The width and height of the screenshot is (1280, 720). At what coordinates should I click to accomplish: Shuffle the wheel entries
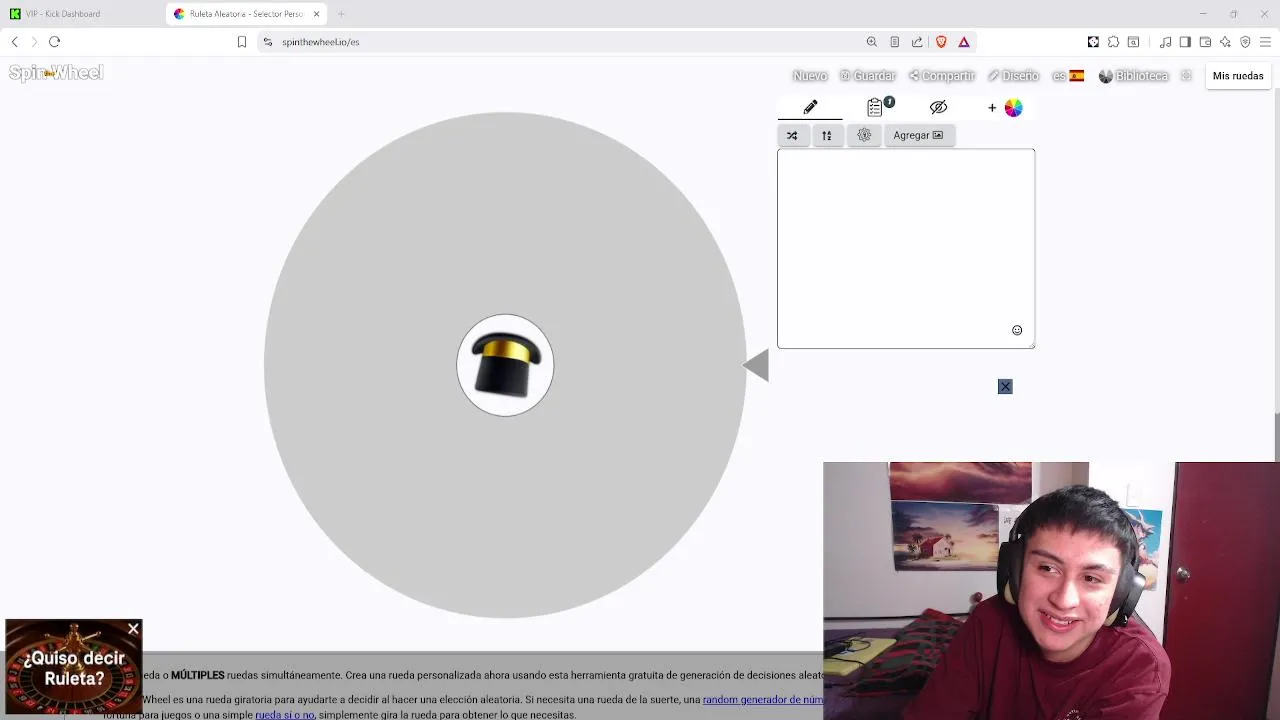click(x=792, y=135)
